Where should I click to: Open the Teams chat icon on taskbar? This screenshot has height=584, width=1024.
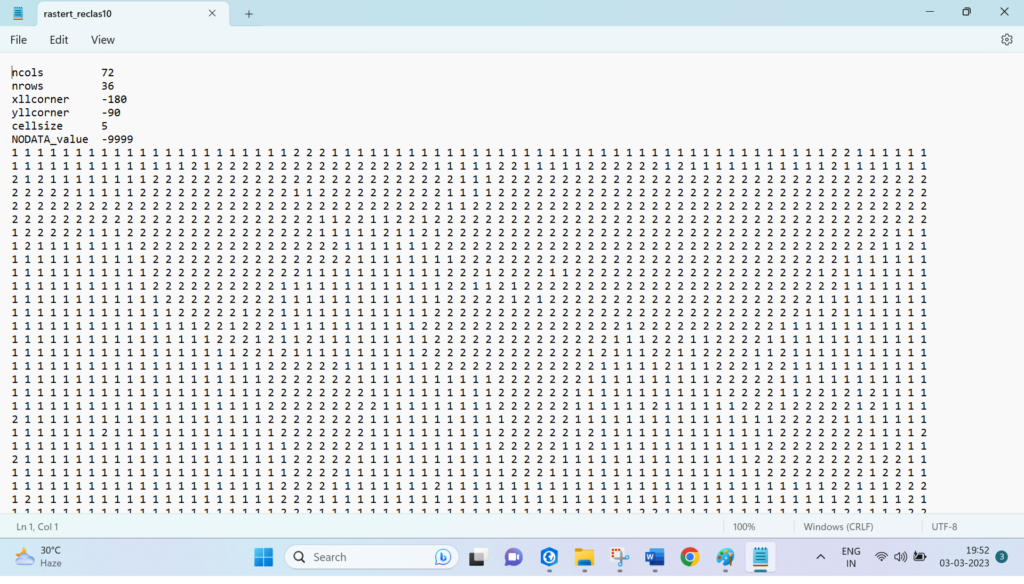[x=513, y=557]
